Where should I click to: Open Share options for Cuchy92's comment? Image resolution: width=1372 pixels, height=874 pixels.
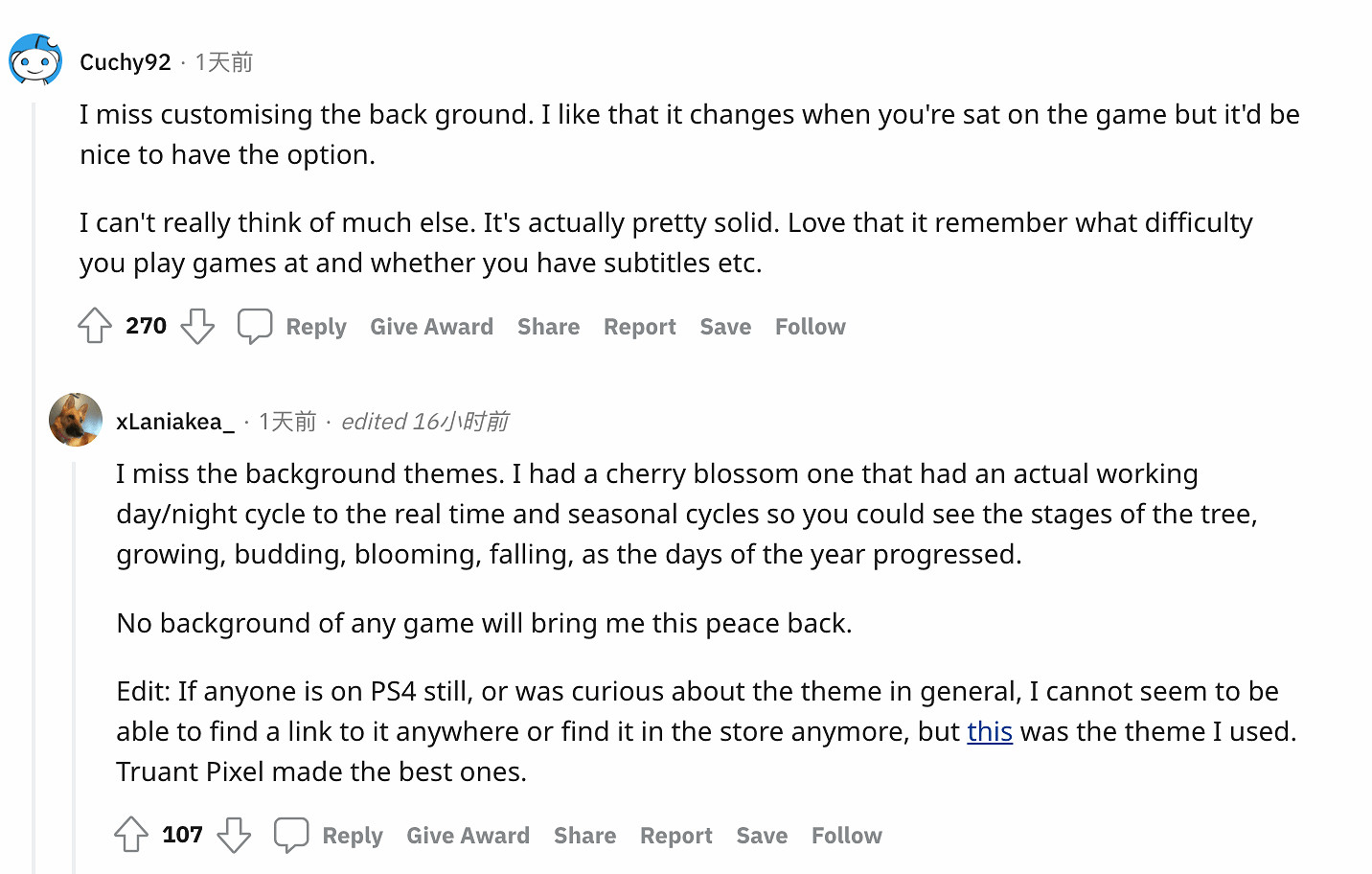click(x=548, y=327)
